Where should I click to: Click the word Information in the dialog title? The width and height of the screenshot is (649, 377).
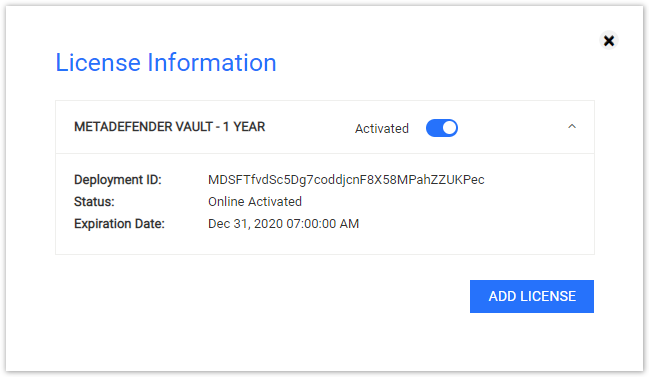pos(212,62)
